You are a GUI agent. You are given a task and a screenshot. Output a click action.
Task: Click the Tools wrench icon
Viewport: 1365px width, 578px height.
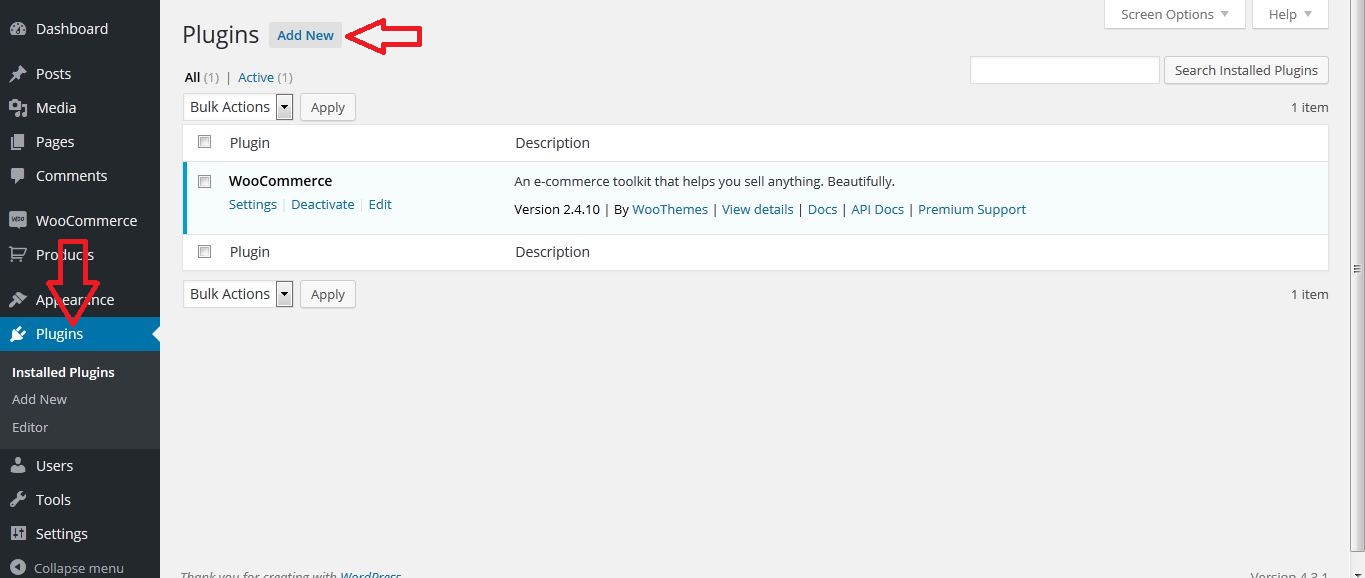[17, 500]
